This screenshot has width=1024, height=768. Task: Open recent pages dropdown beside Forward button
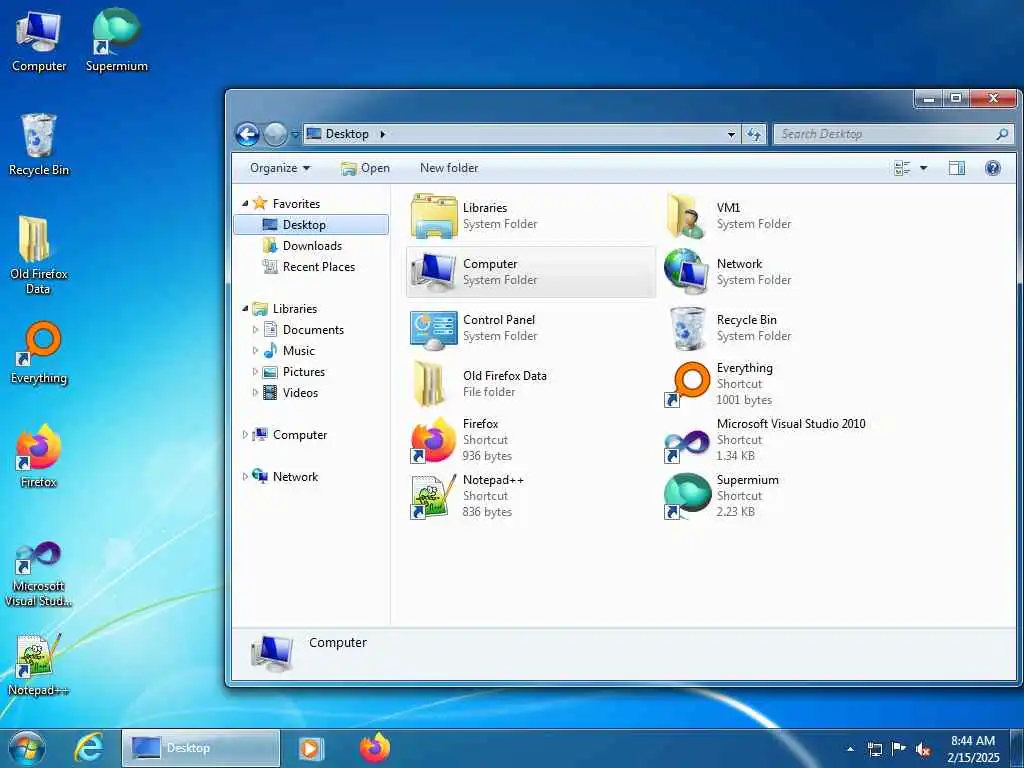coord(295,135)
